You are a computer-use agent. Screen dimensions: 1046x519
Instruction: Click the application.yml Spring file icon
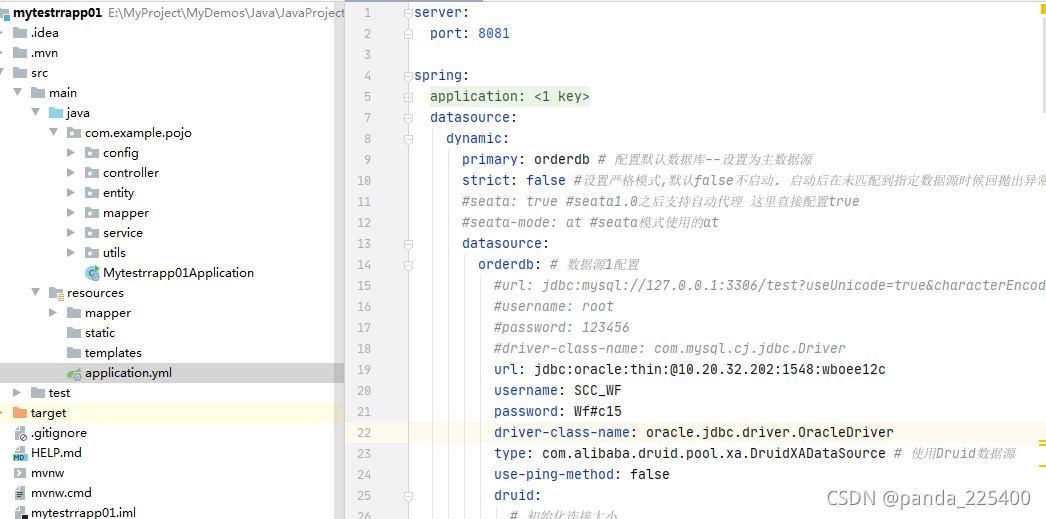74,374
